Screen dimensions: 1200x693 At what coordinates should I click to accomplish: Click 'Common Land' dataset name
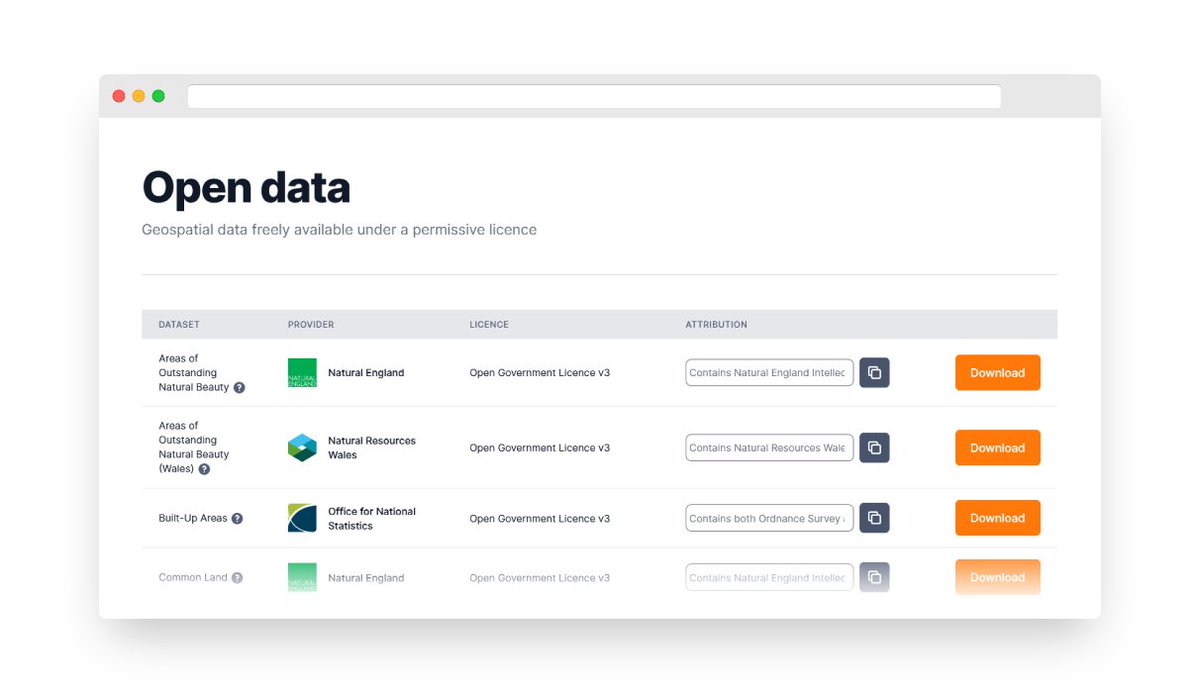pos(193,578)
